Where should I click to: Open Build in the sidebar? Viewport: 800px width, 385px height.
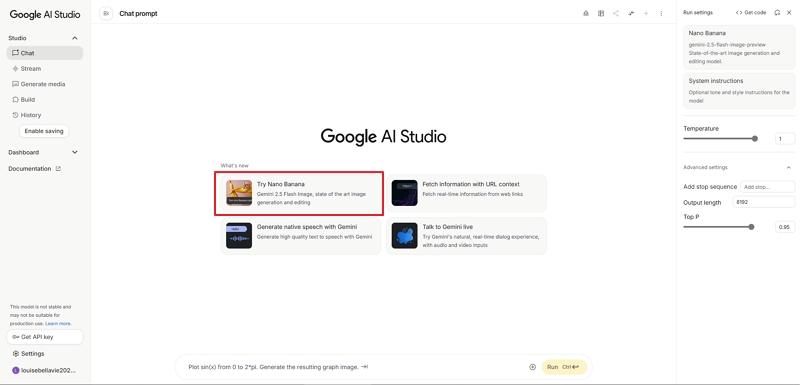pyautogui.click(x=45, y=99)
